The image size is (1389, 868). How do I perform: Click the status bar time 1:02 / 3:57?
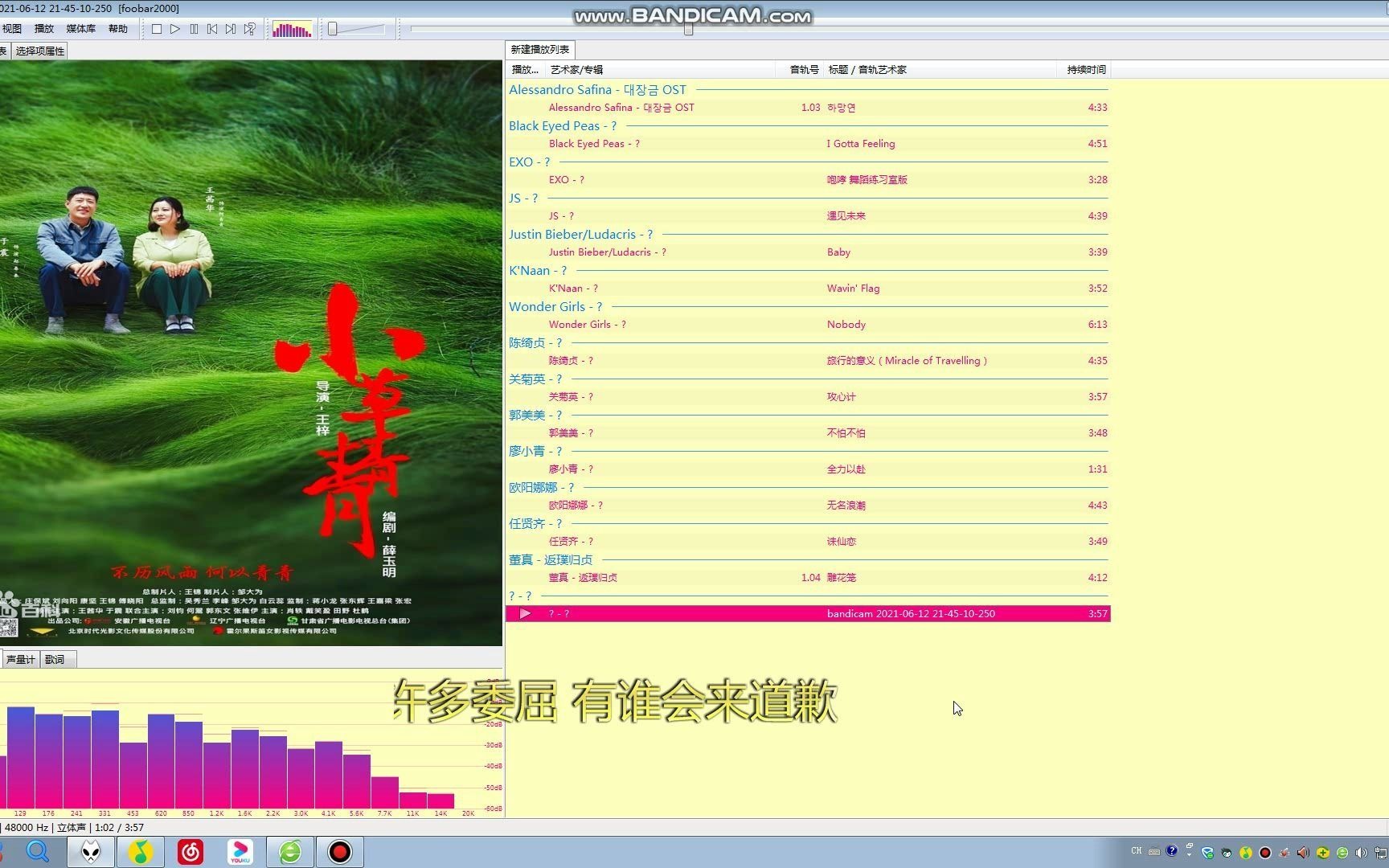119,828
